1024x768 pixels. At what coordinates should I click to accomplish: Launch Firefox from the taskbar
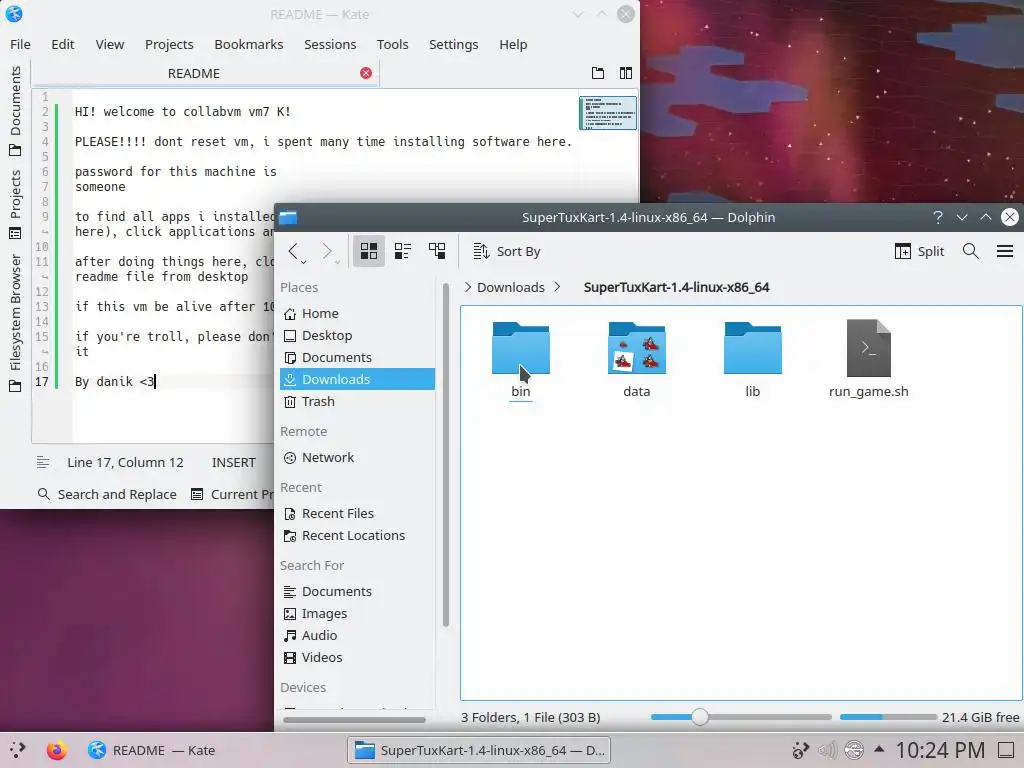pos(57,750)
